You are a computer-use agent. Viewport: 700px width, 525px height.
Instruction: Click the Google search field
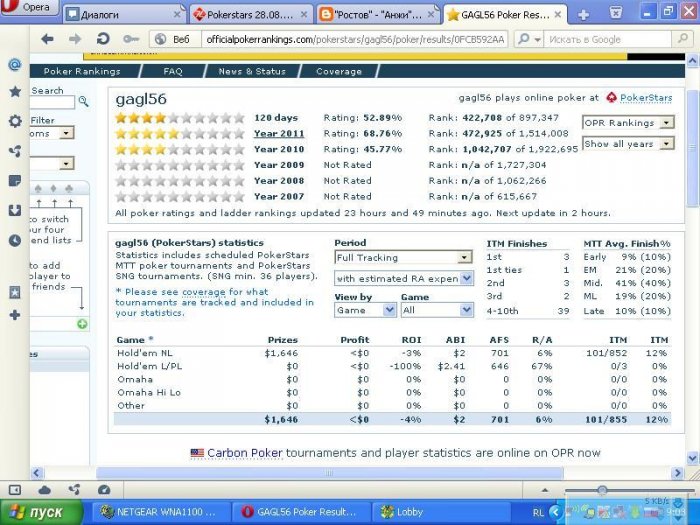point(608,39)
